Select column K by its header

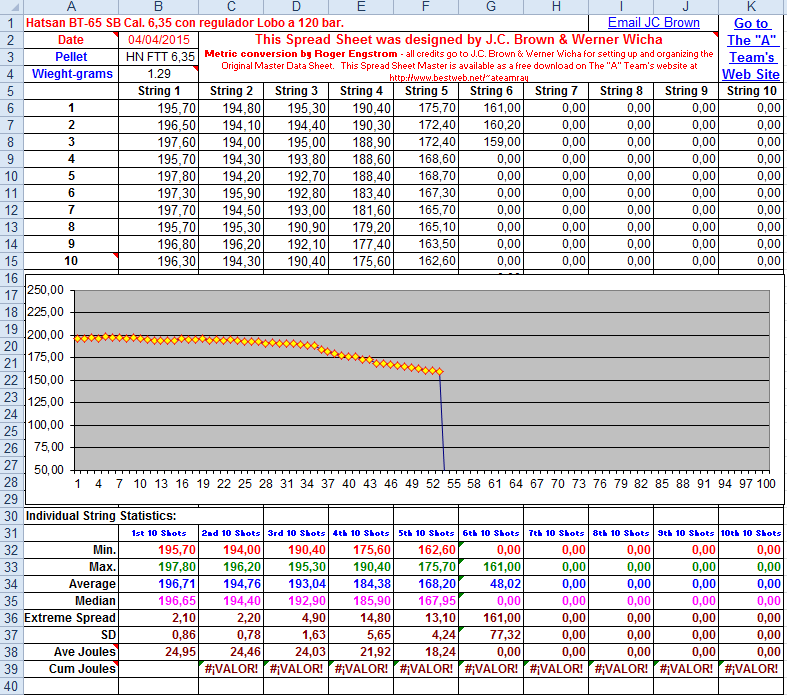[x=751, y=7]
